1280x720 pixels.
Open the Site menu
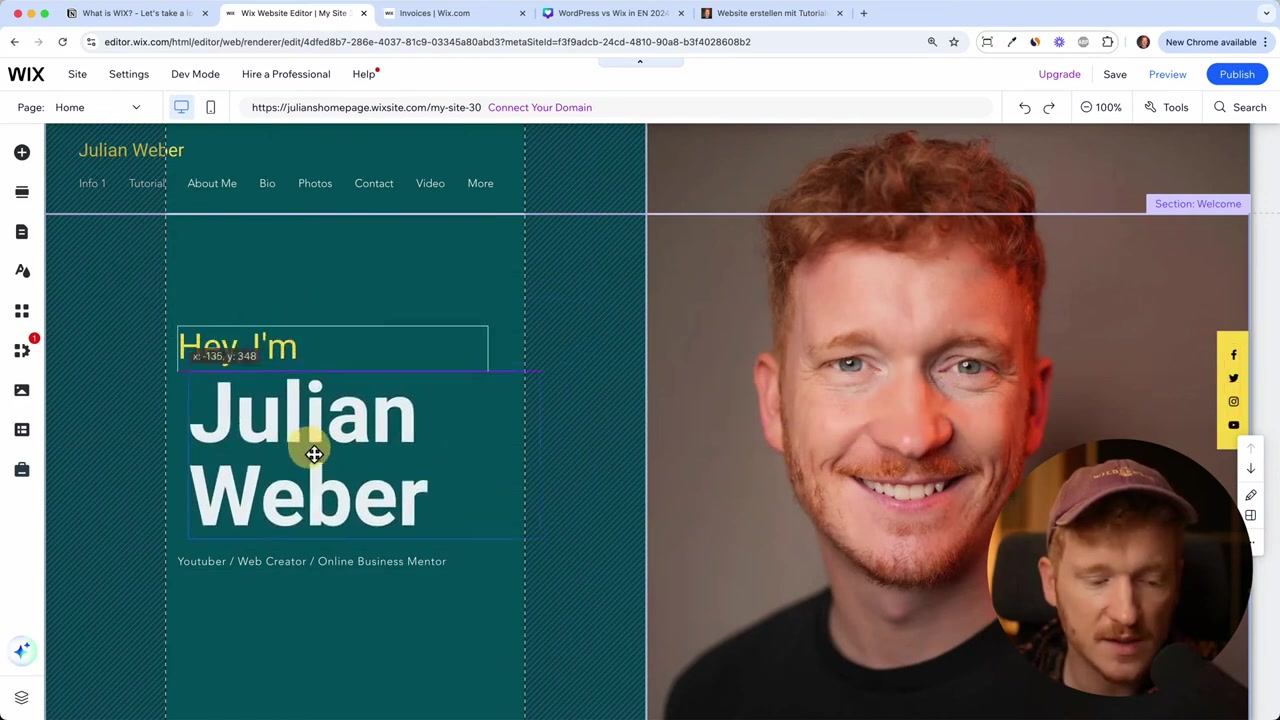pos(77,74)
